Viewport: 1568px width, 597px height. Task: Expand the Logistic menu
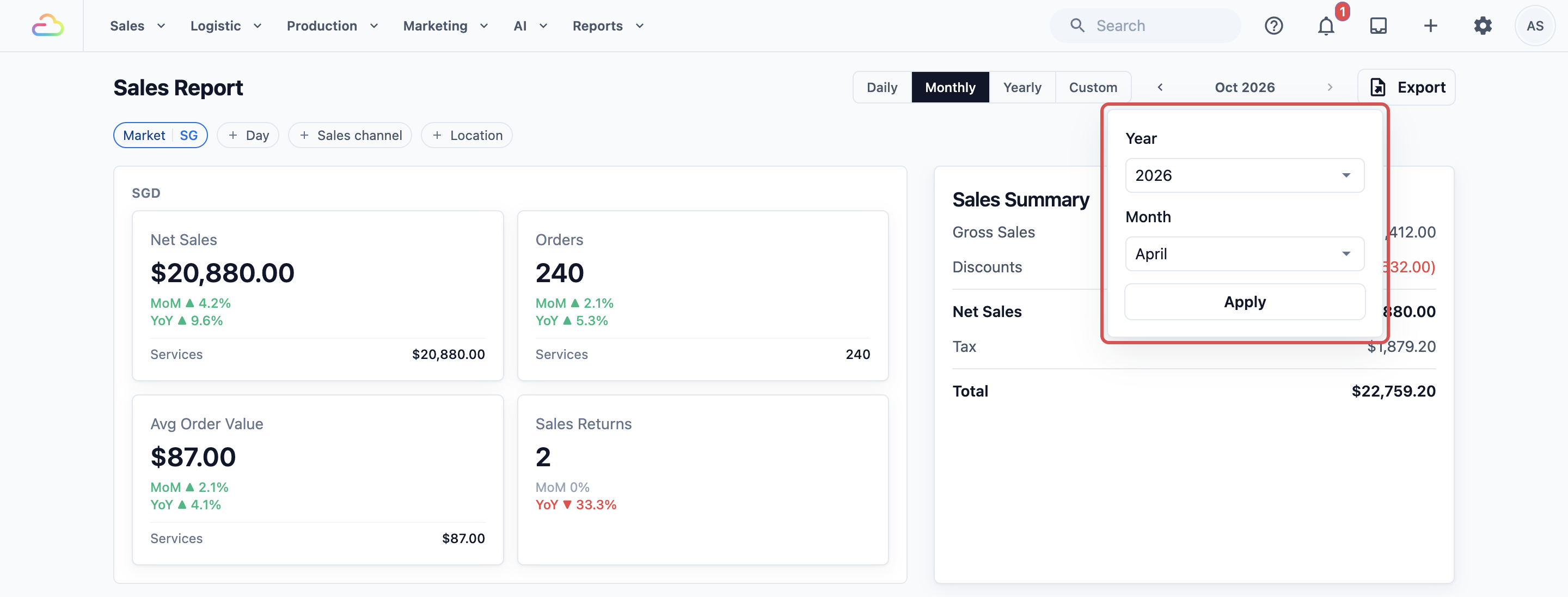click(226, 26)
